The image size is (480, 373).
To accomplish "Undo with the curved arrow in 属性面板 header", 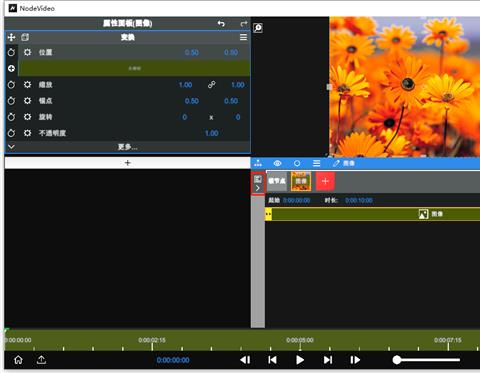I will [221, 23].
